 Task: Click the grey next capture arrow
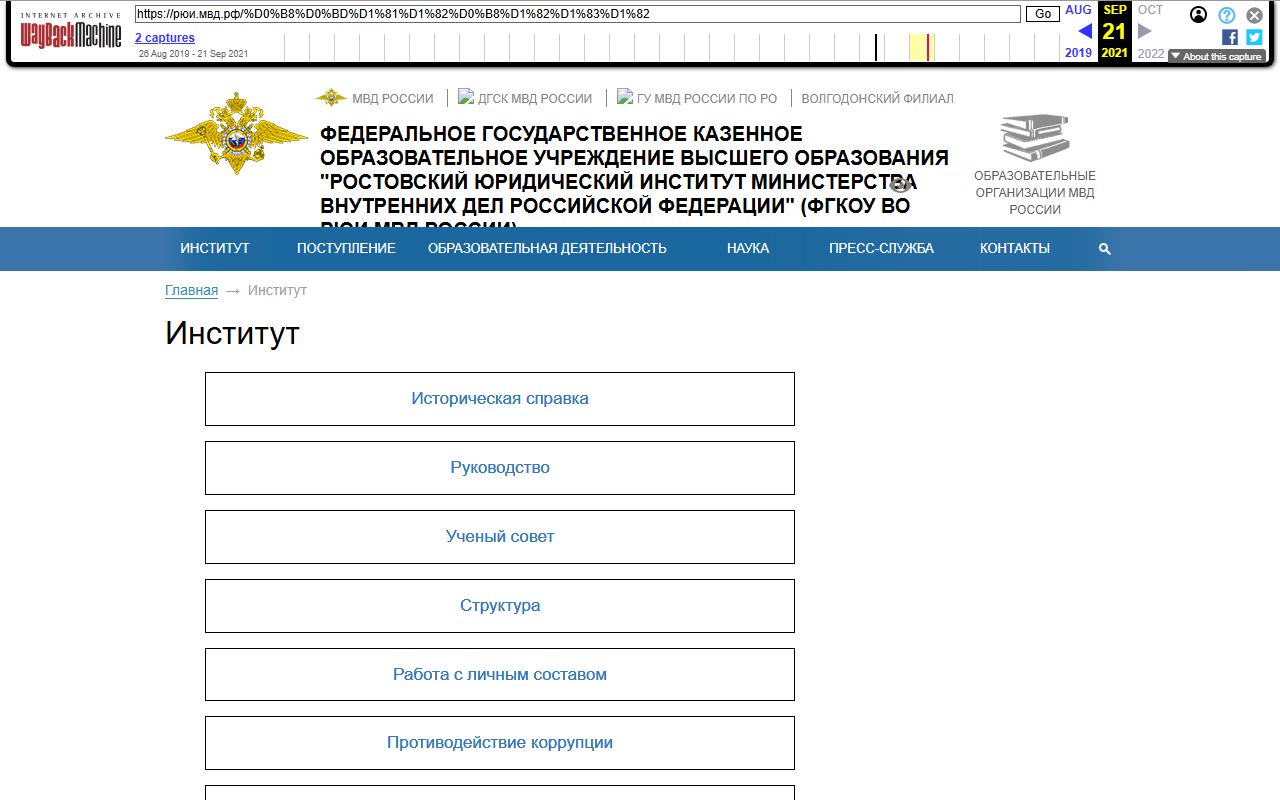pos(1145,31)
